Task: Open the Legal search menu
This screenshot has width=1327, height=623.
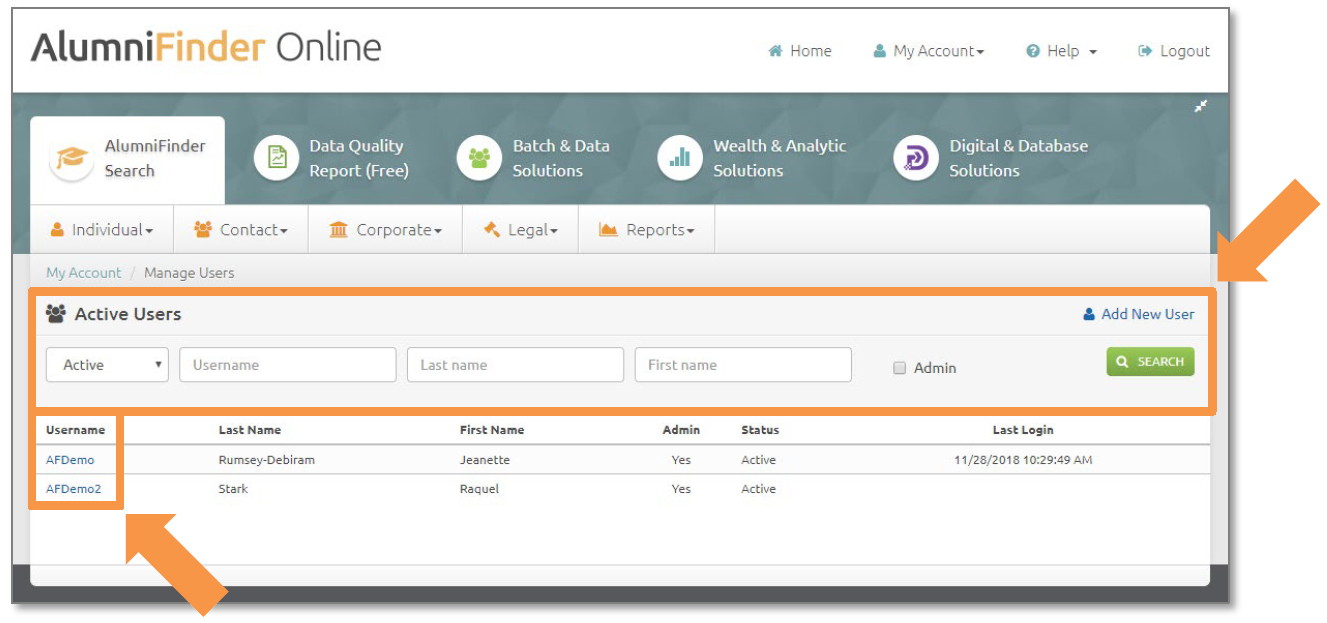Action: (x=520, y=230)
